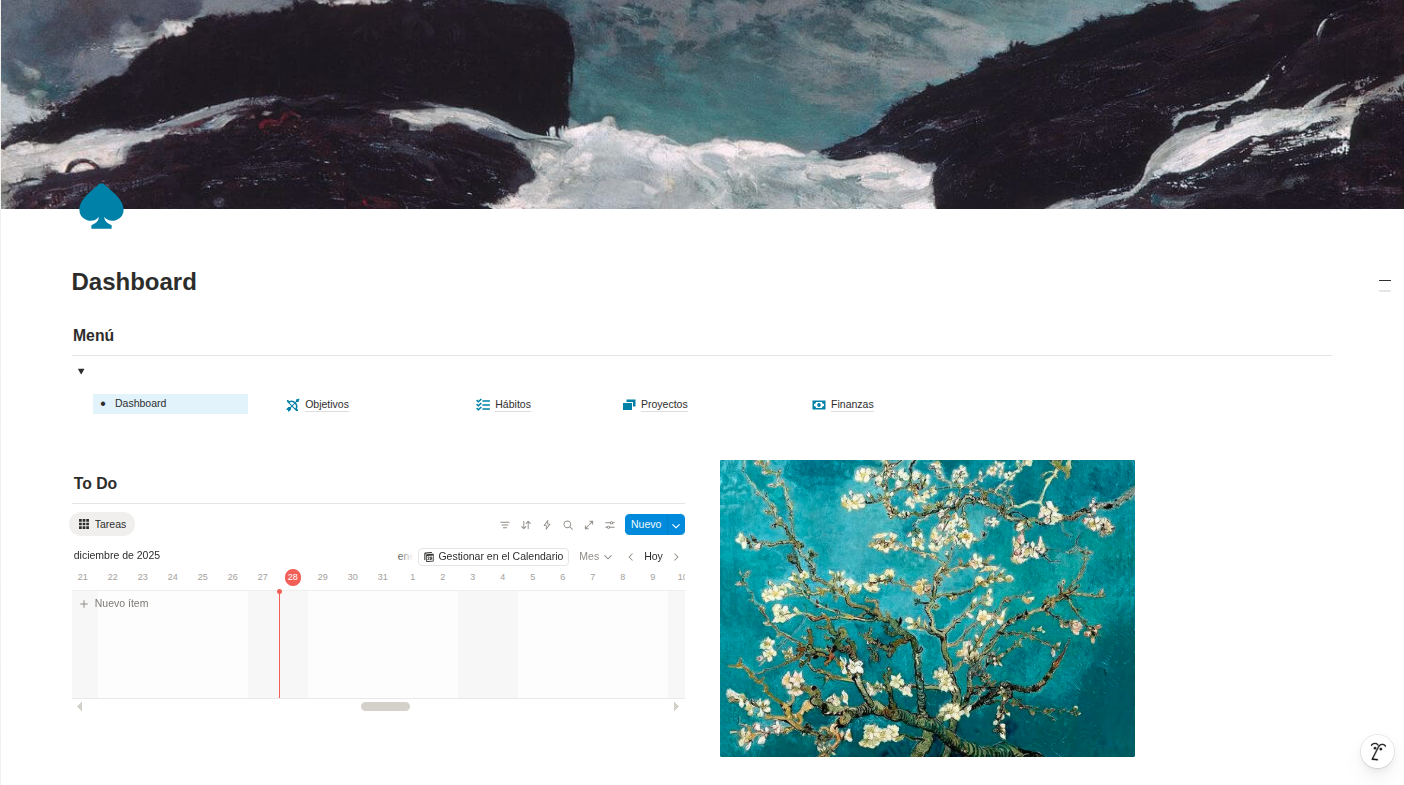Collapse the toggle arrow under Menú

click(81, 371)
